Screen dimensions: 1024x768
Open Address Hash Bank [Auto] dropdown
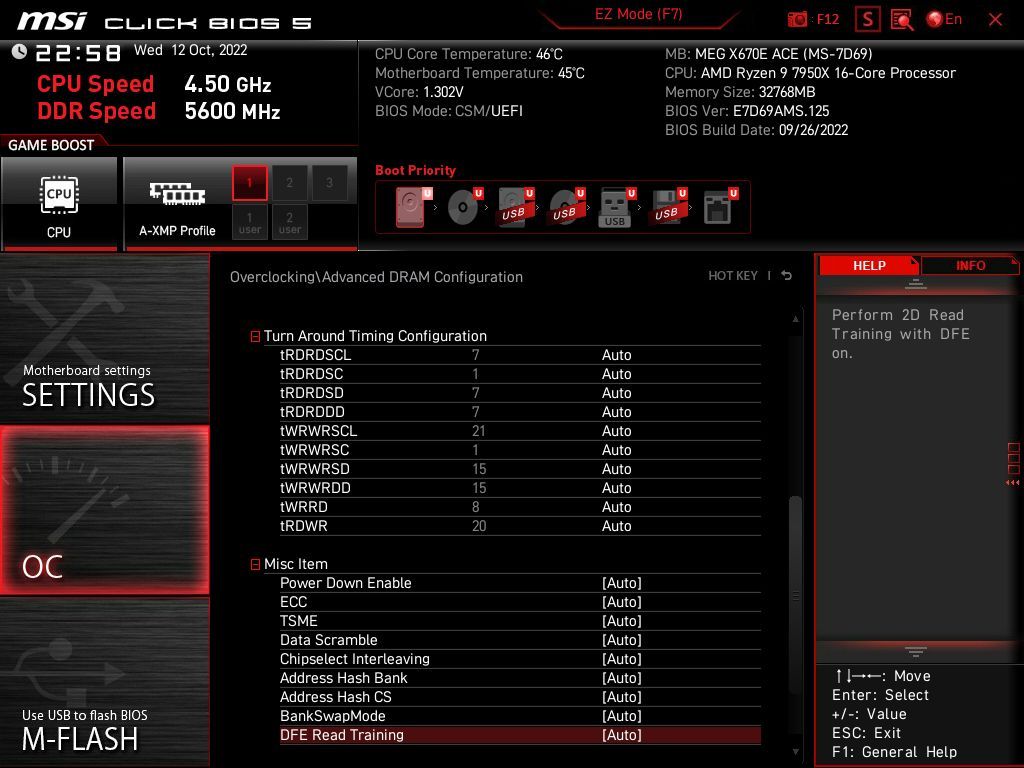pyautogui.click(x=622, y=678)
